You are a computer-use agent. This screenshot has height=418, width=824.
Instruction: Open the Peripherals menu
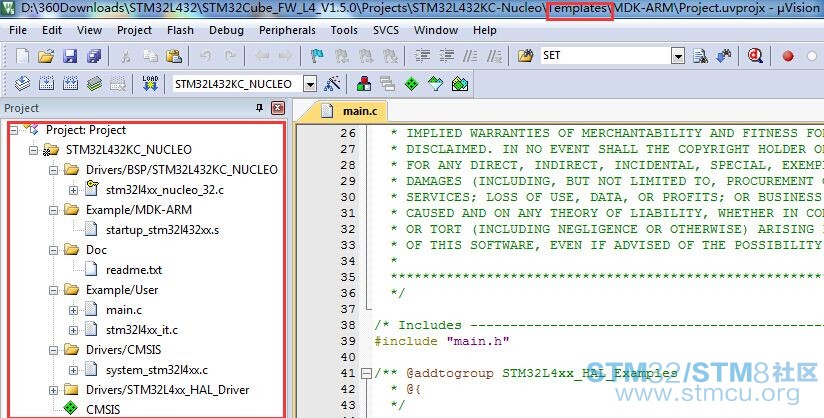287,30
